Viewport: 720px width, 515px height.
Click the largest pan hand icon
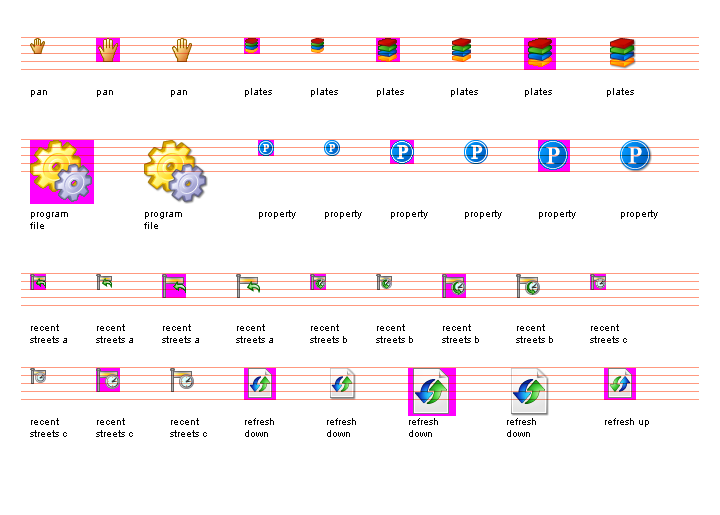181,49
